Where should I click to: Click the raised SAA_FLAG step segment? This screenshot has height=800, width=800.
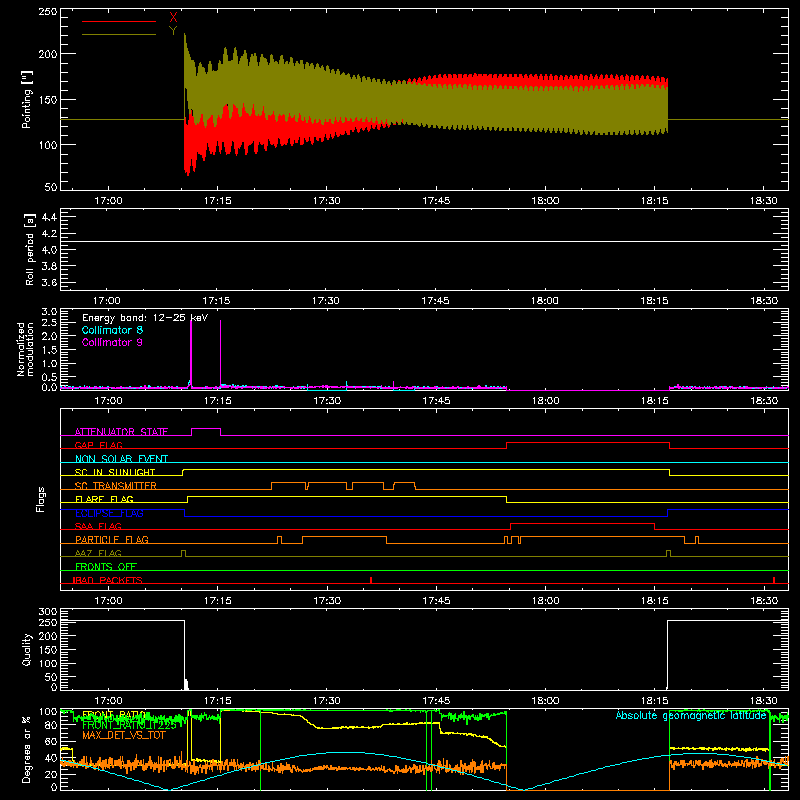pyautogui.click(x=582, y=523)
